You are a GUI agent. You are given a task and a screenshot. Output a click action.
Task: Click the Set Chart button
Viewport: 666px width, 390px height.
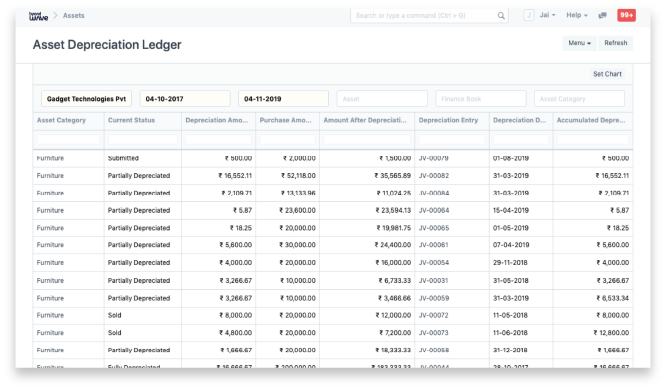[x=607, y=74]
